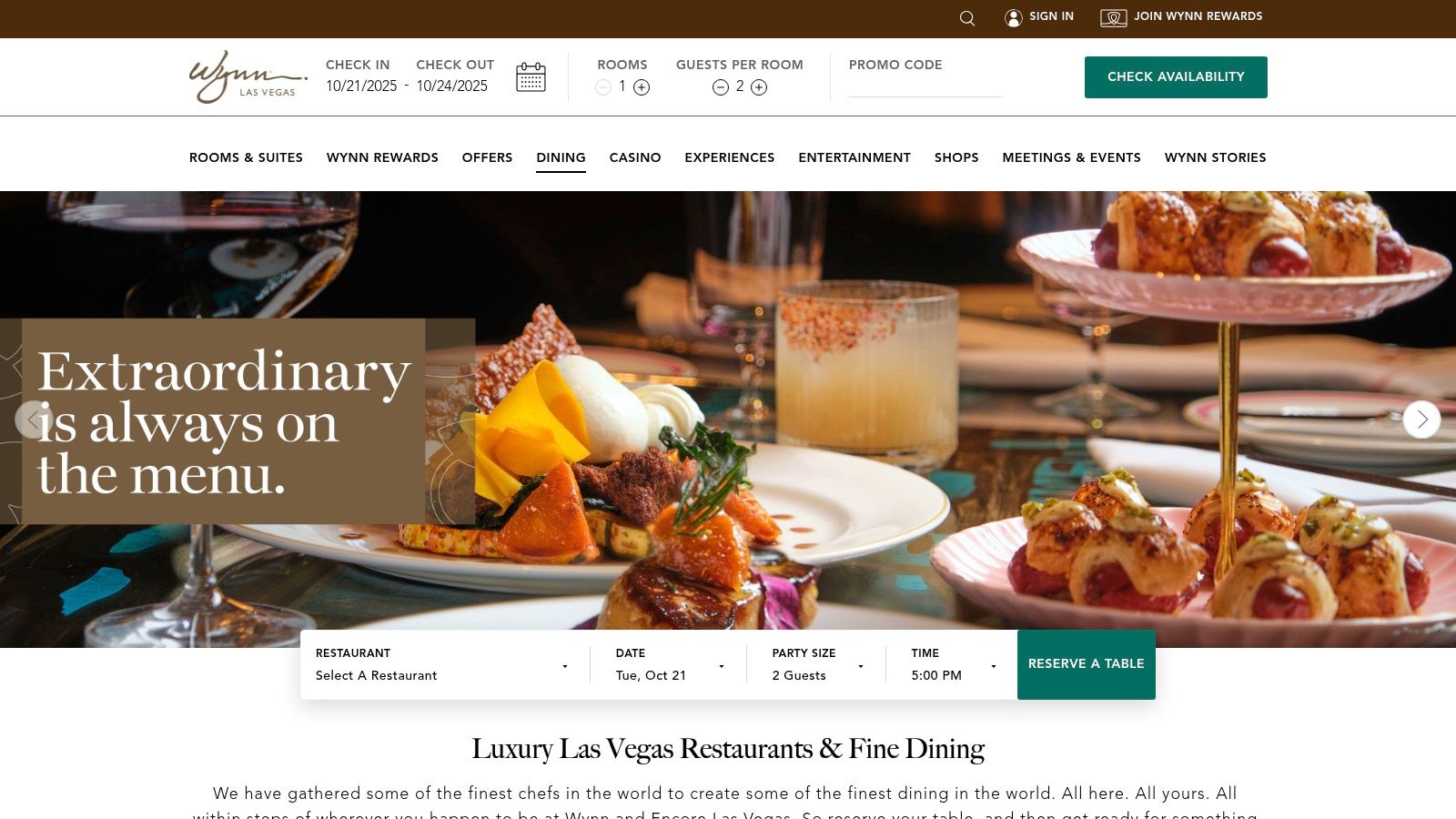Open the Date dropdown showing Tue, Oct 21
Screen dimensions: 1456x819
point(670,665)
